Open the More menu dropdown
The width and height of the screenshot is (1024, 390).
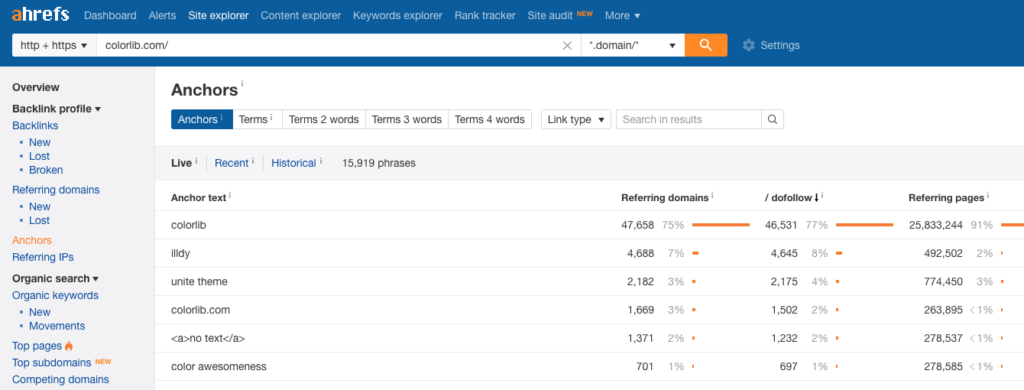coord(622,15)
